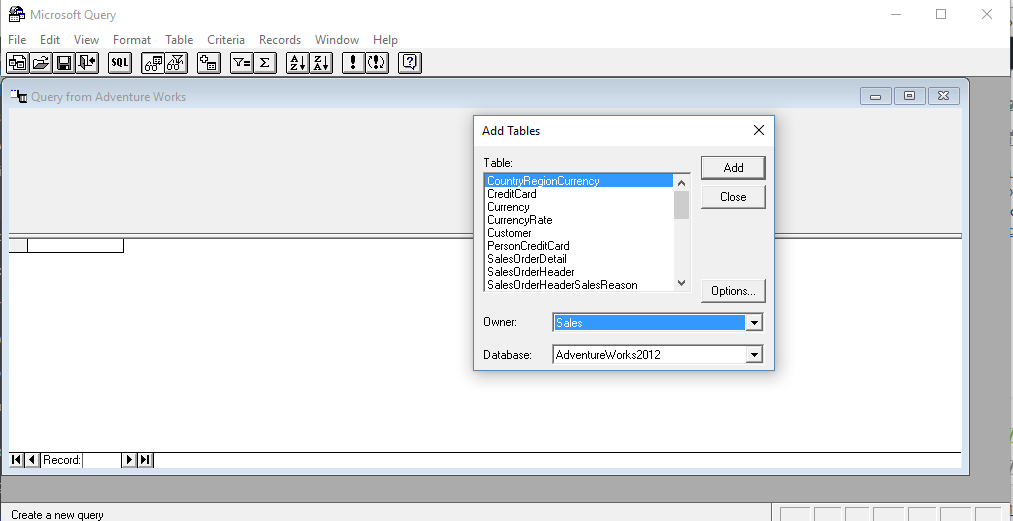The height and width of the screenshot is (521, 1013).
Task: Open the View menu
Action: 86,39
